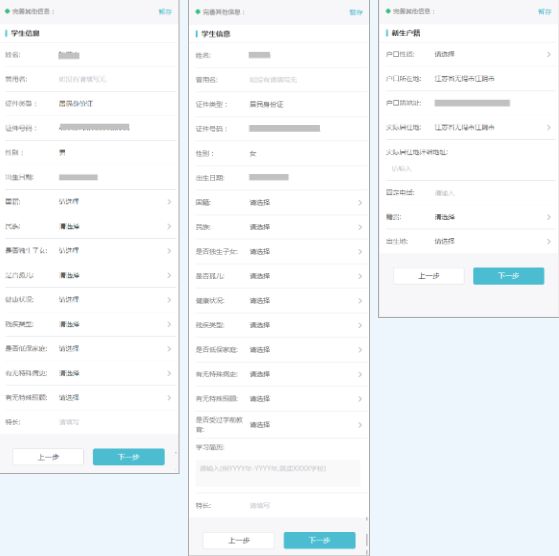Open 是否独生子女 selector in the male student's form

click(88, 251)
